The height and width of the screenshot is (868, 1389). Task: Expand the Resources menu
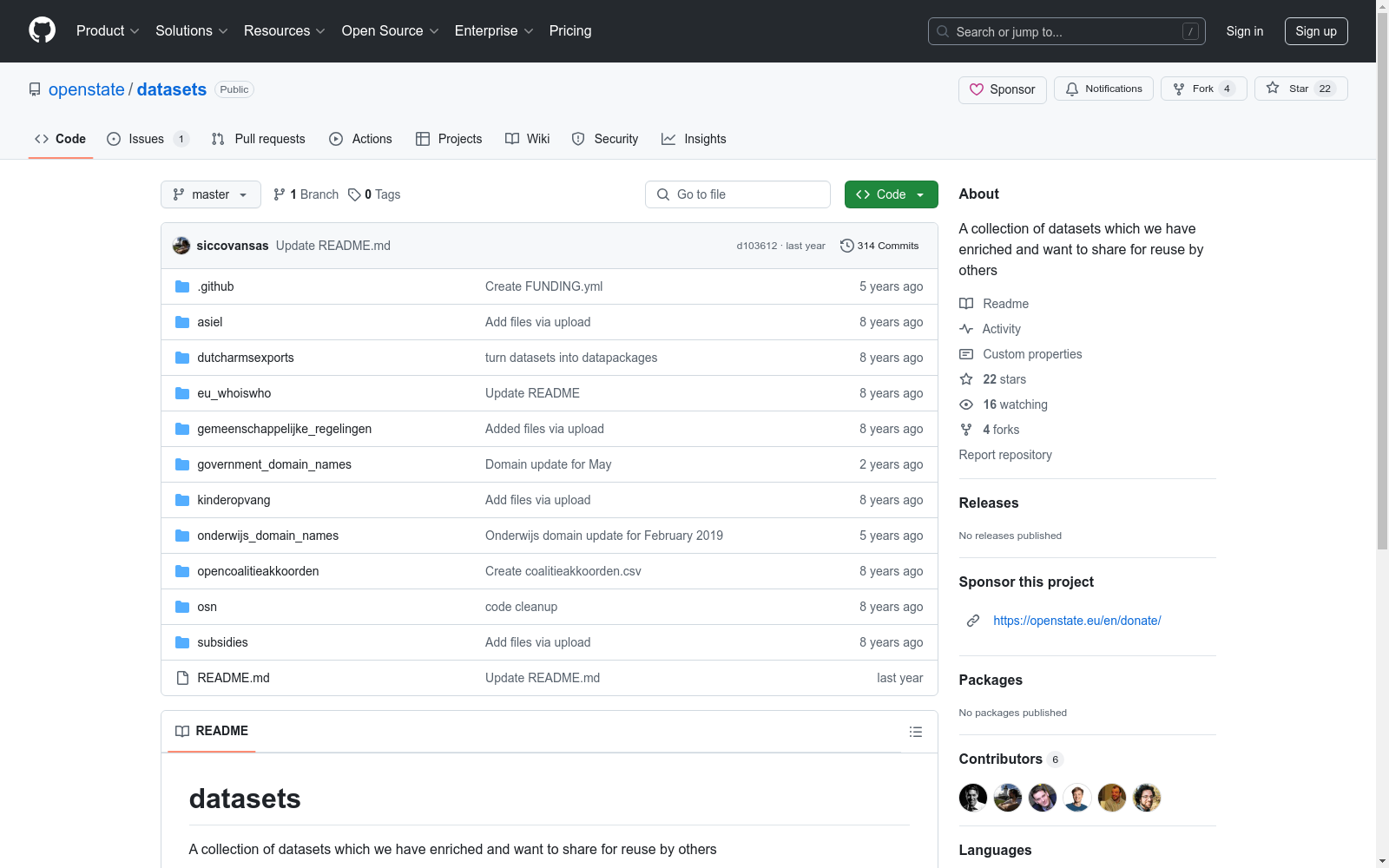pyautogui.click(x=285, y=31)
